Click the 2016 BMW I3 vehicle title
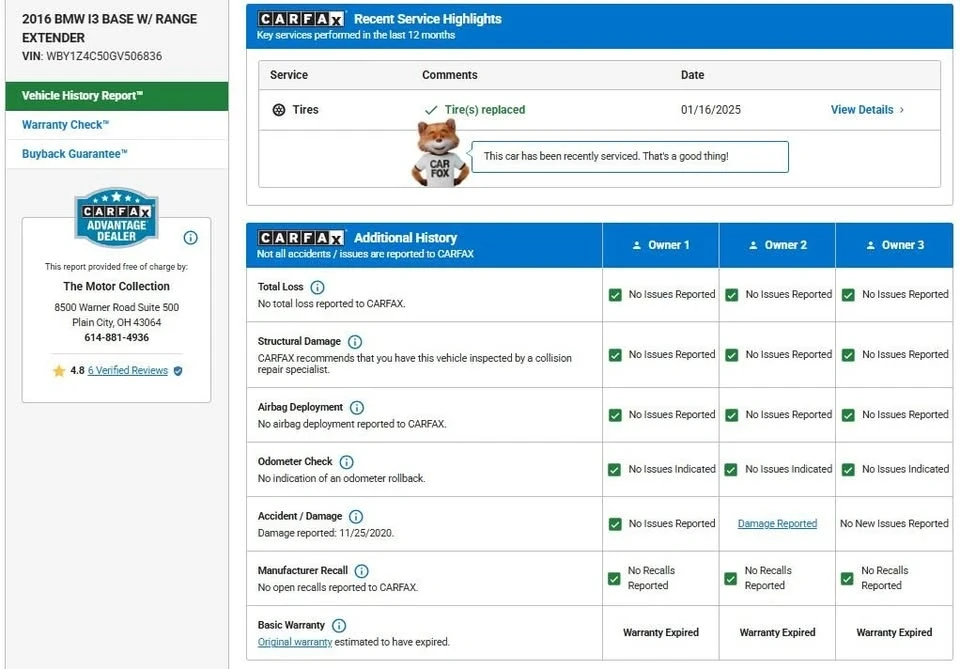The width and height of the screenshot is (960, 669). [110, 28]
